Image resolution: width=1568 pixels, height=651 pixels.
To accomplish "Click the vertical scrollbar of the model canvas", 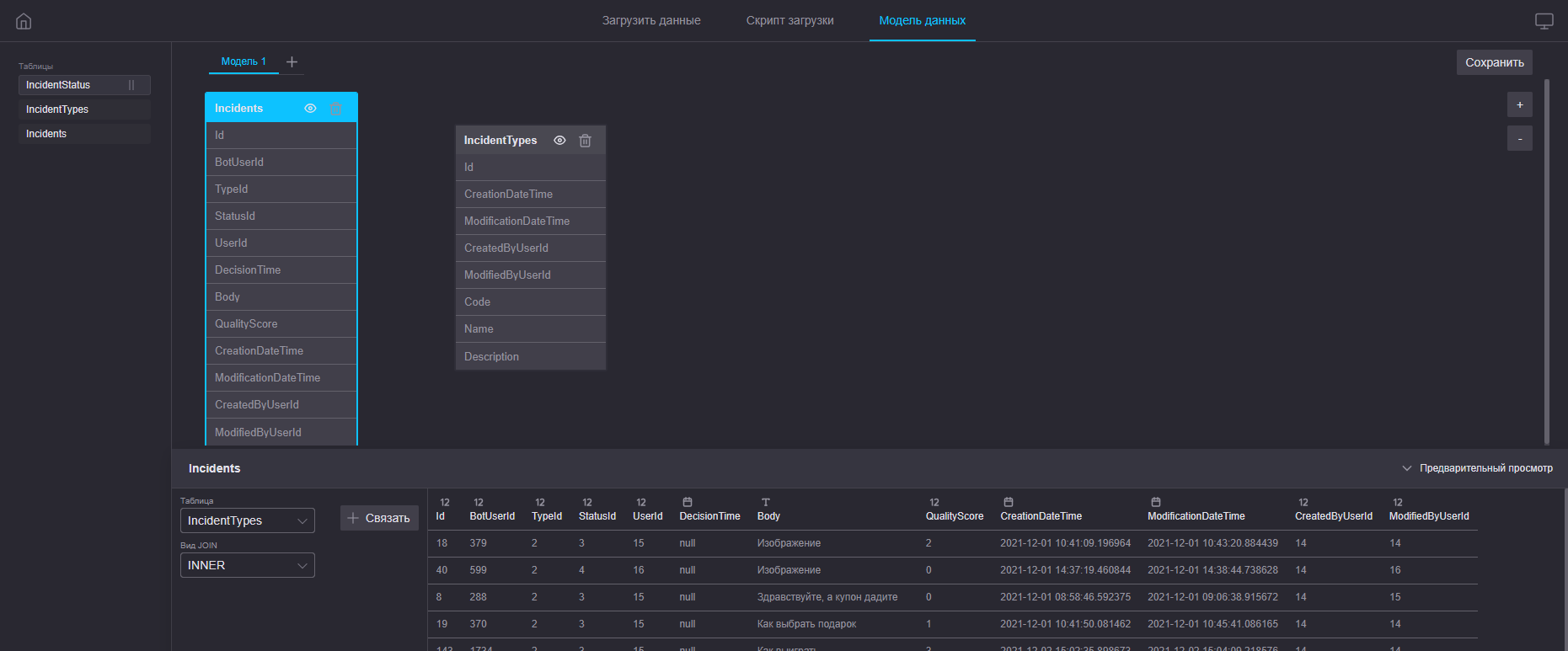I will [1546, 261].
